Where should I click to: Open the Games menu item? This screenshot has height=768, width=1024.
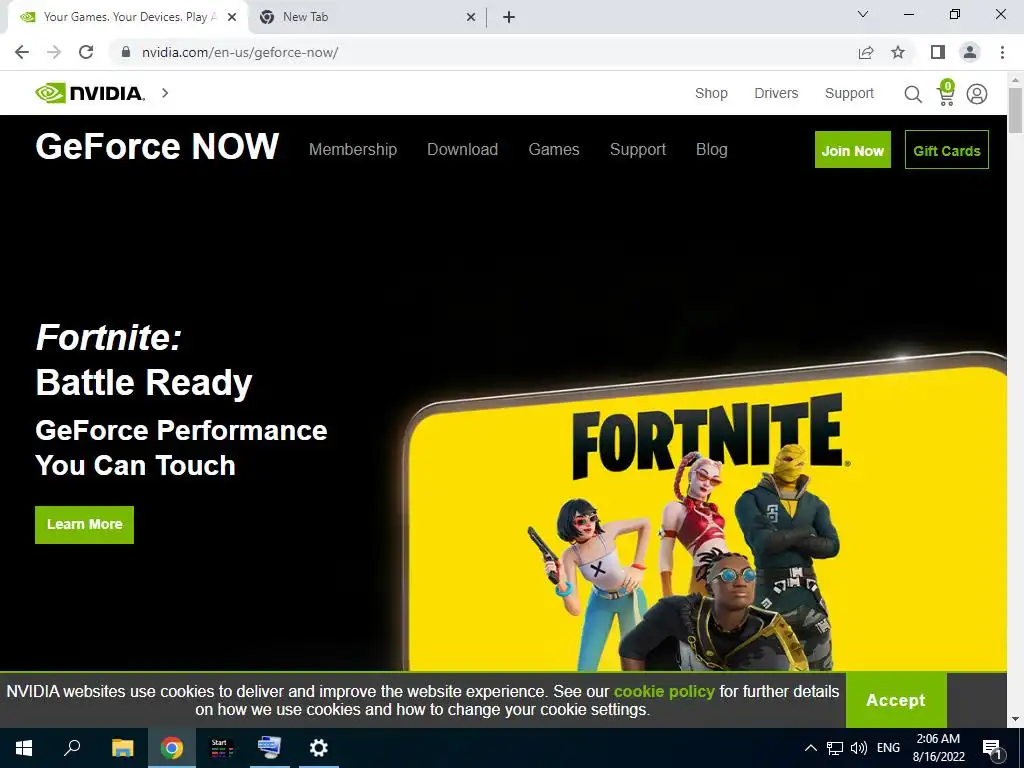(554, 150)
